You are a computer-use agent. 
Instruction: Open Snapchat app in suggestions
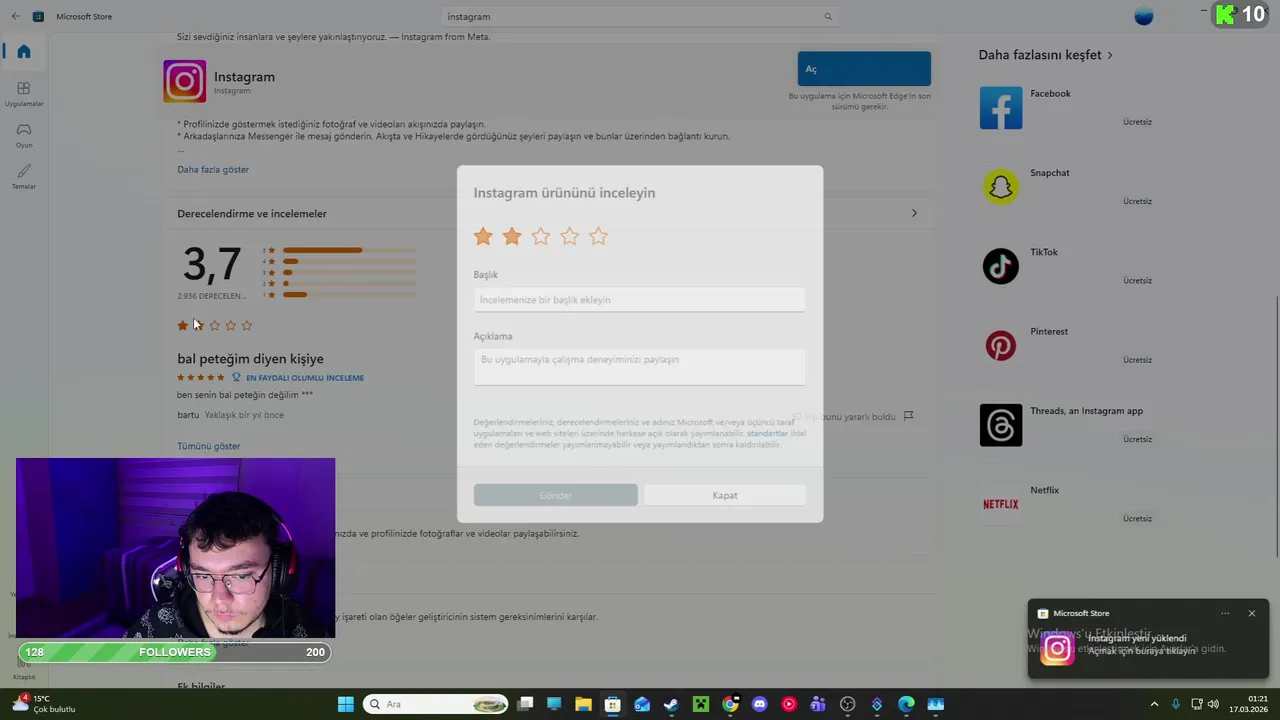pos(1066,187)
